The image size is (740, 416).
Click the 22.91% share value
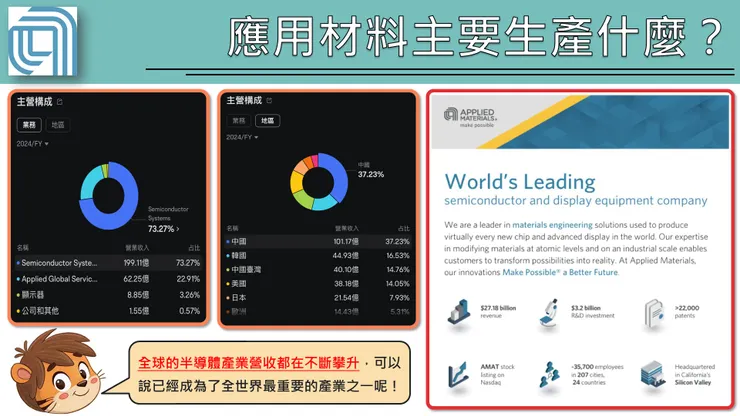point(188,279)
